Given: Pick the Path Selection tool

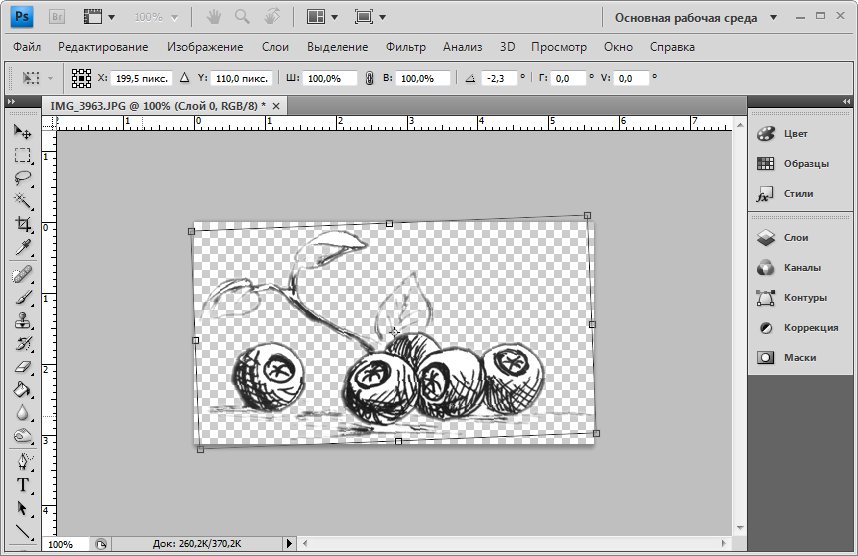Looking at the screenshot, I should tap(22, 508).
